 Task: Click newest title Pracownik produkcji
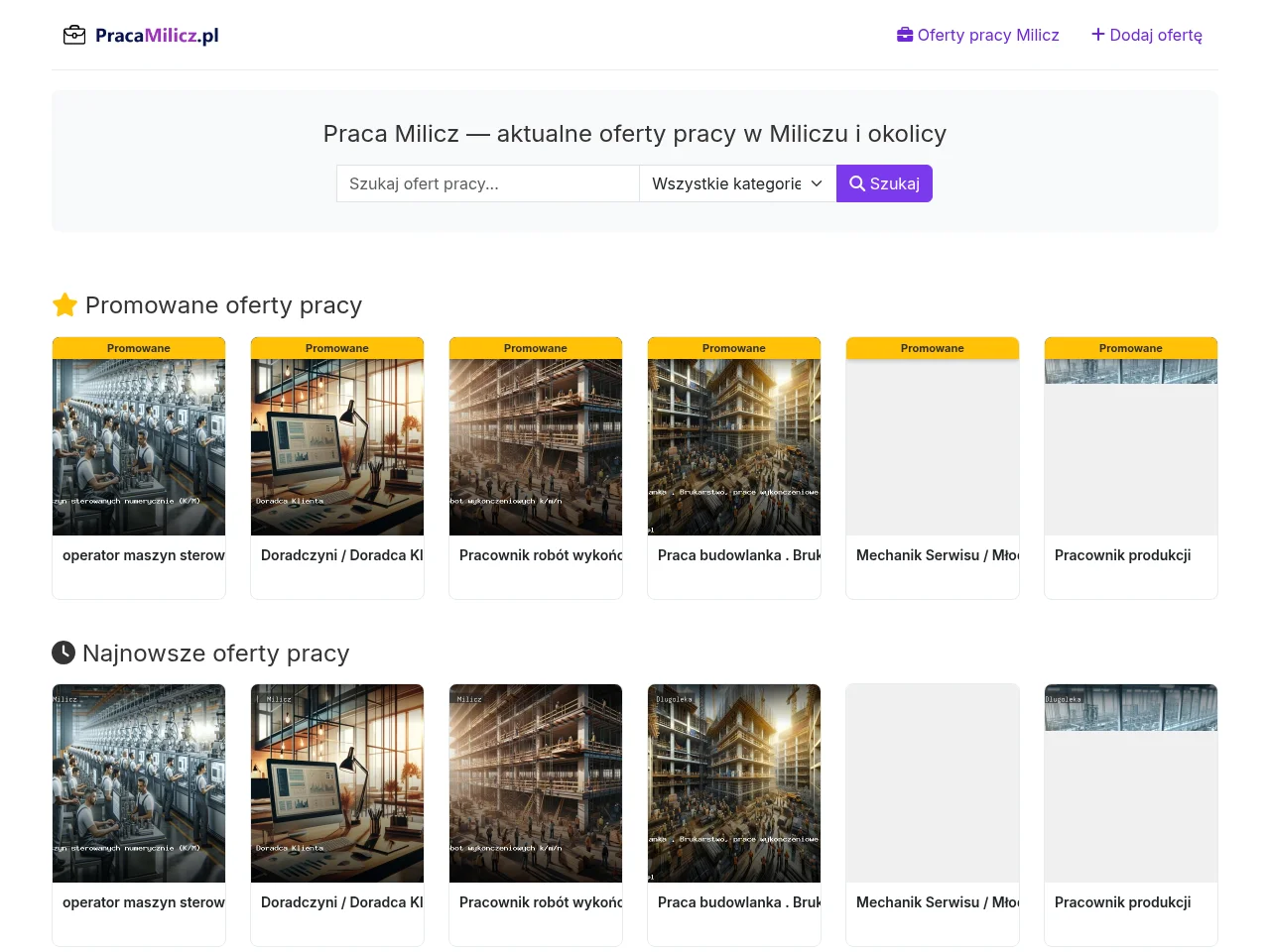coord(1122,902)
